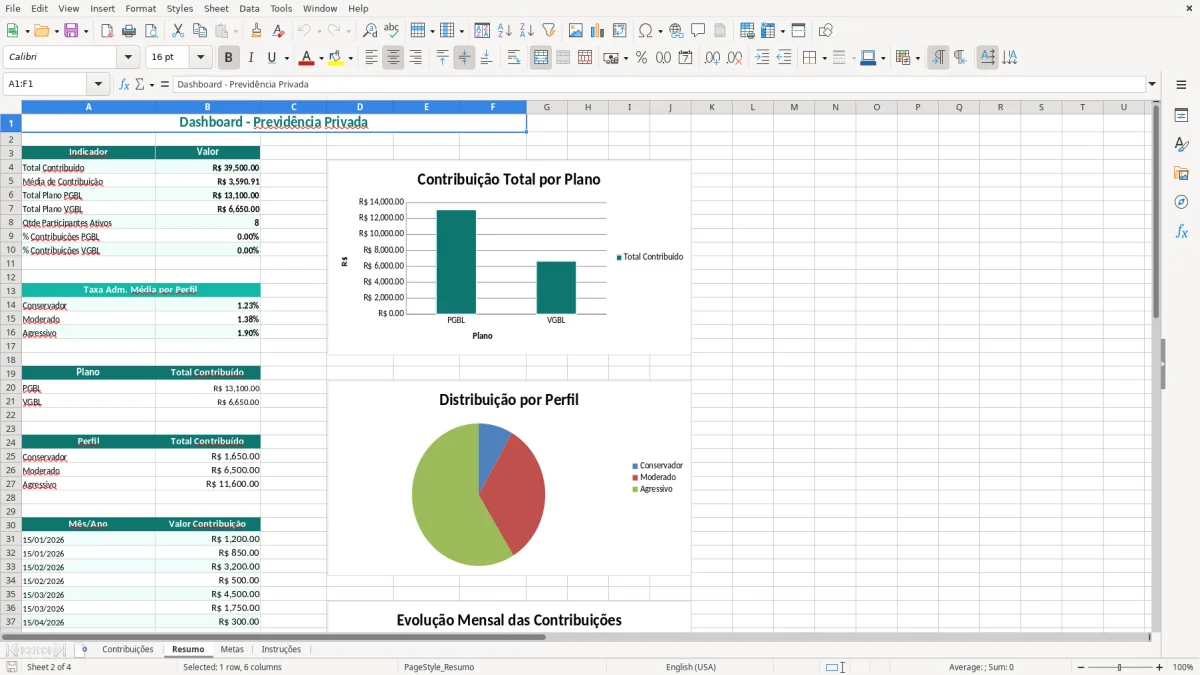This screenshot has height=675, width=1200.
Task: Click Format as Percent icon
Action: 641,58
